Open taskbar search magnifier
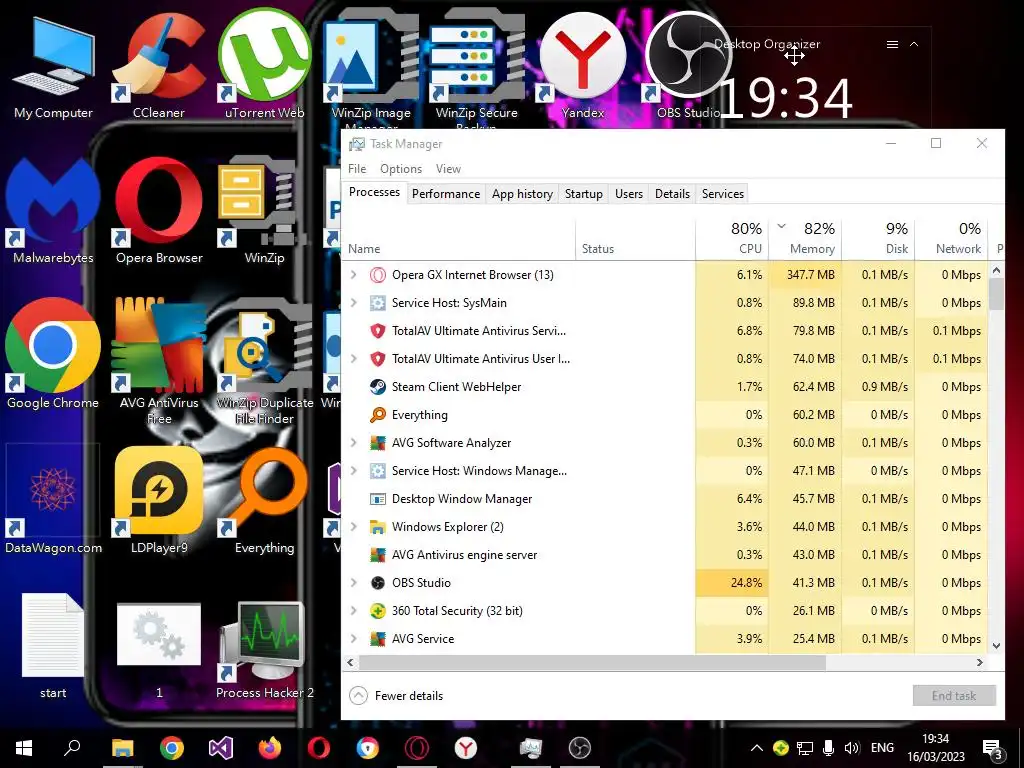The width and height of the screenshot is (1024, 768). pyautogui.click(x=72, y=748)
